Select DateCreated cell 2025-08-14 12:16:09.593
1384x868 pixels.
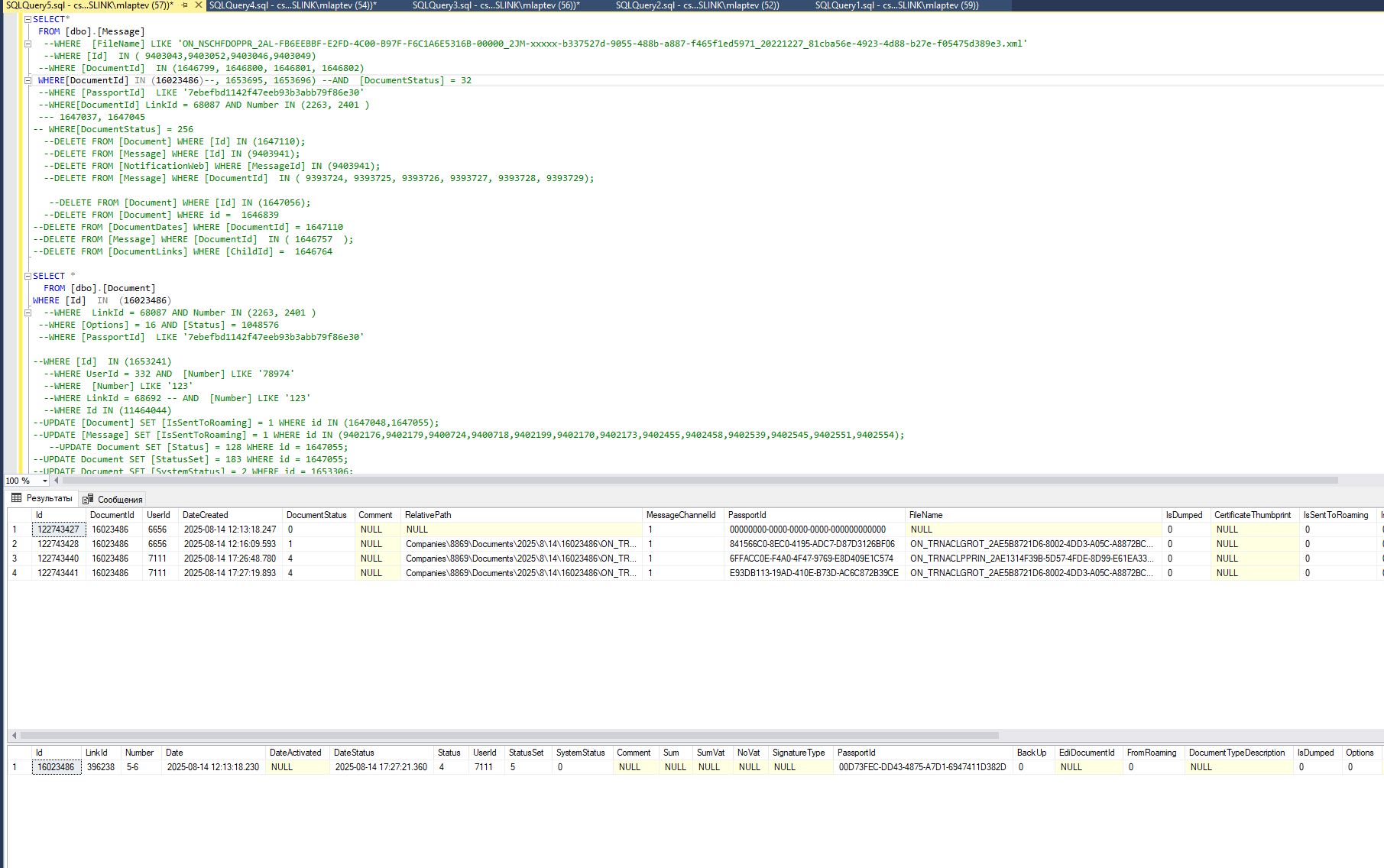[x=230, y=544]
